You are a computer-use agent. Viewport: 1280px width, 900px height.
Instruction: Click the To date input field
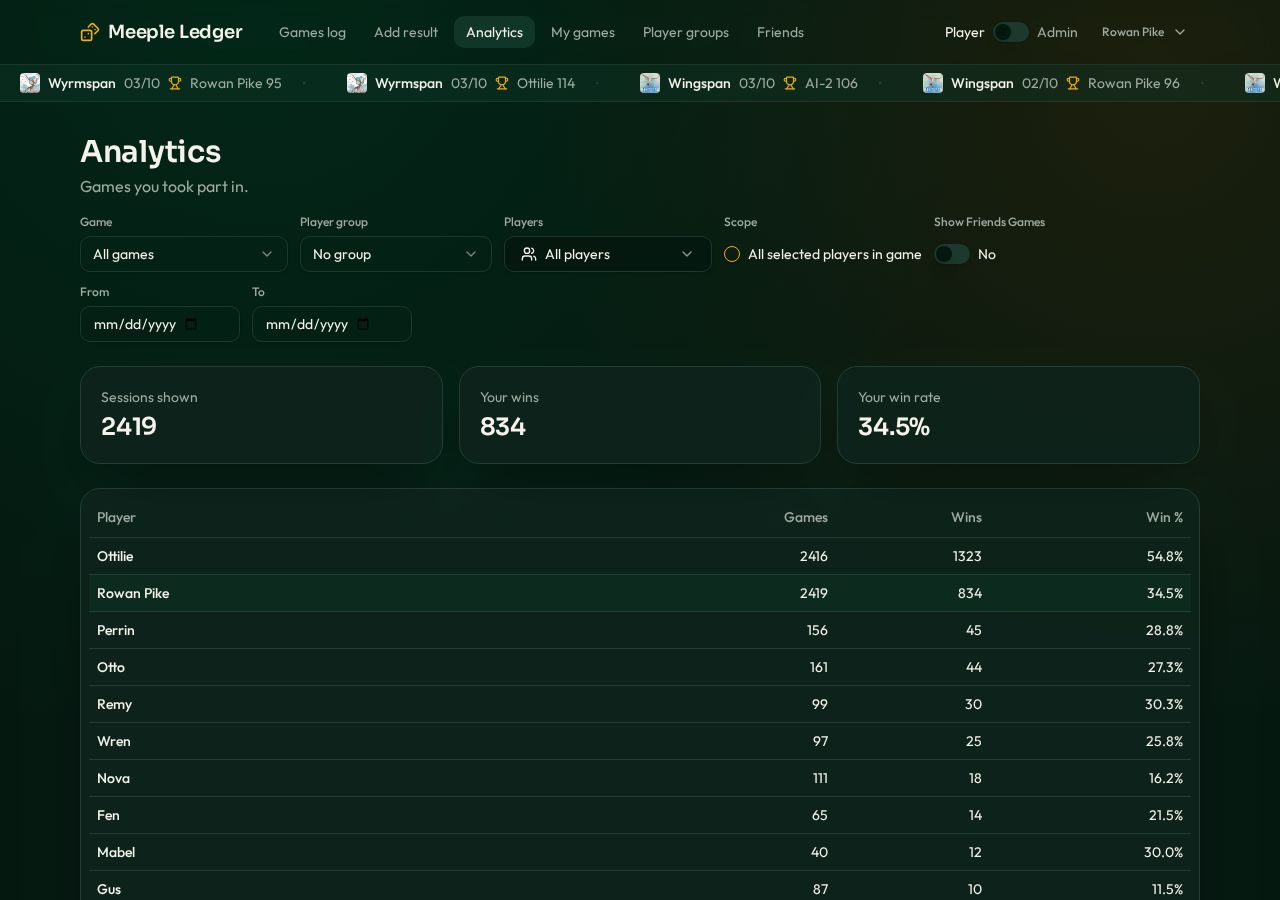pos(332,324)
